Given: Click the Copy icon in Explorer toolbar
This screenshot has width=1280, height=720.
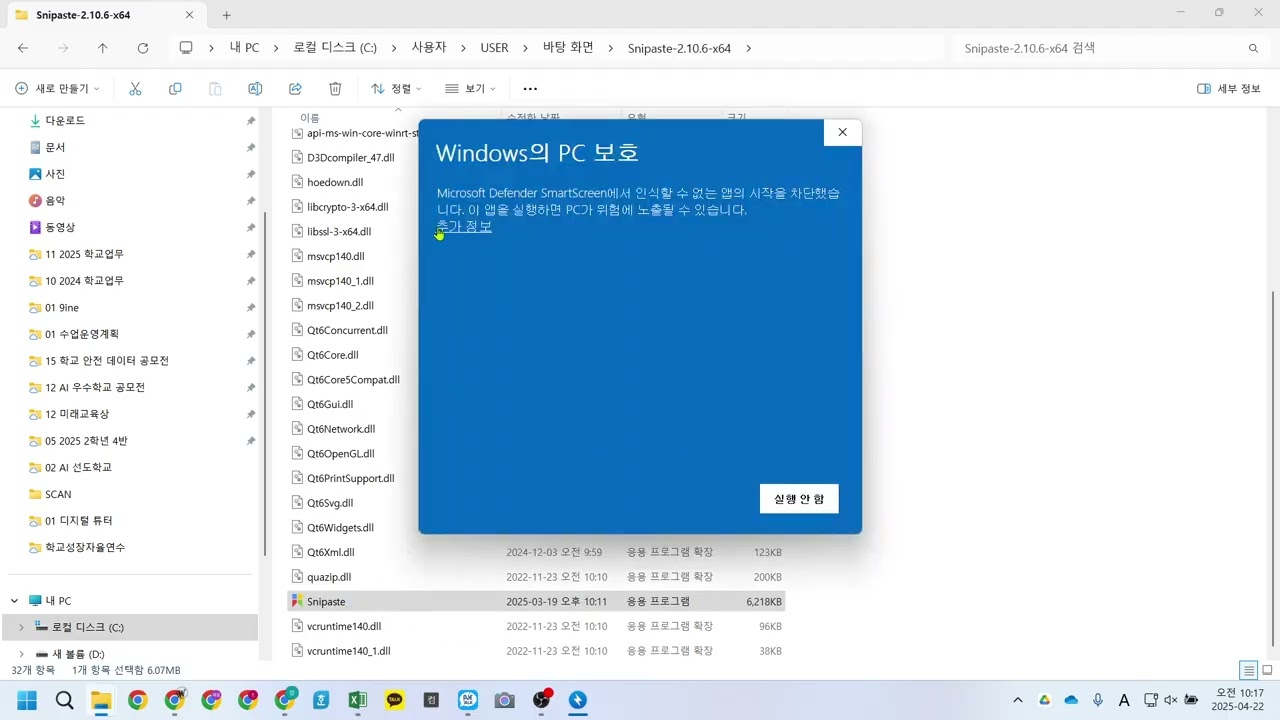Looking at the screenshot, I should [175, 89].
